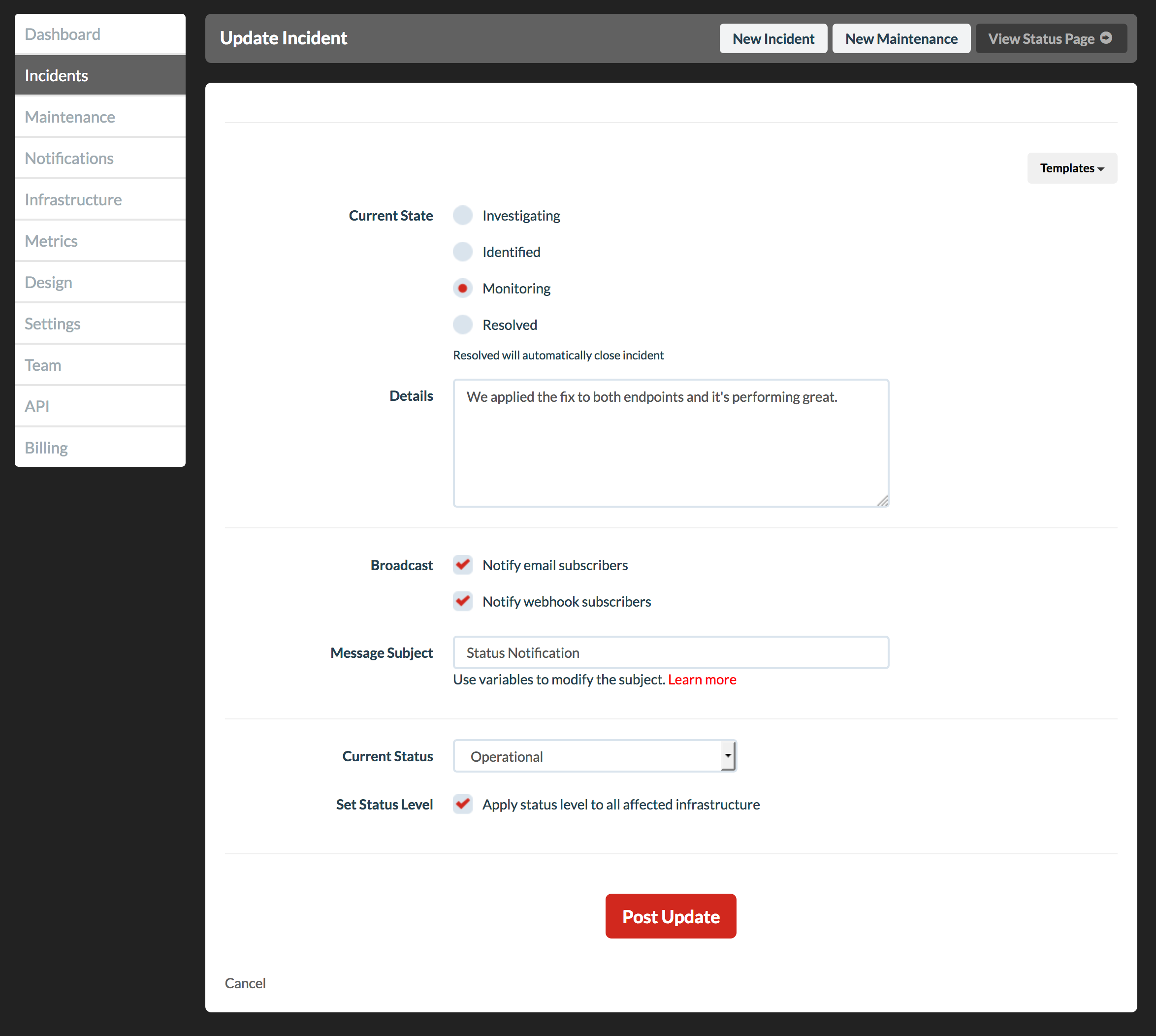Image resolution: width=1156 pixels, height=1036 pixels.
Task: Open Maintenance in the sidebar
Action: pos(100,117)
